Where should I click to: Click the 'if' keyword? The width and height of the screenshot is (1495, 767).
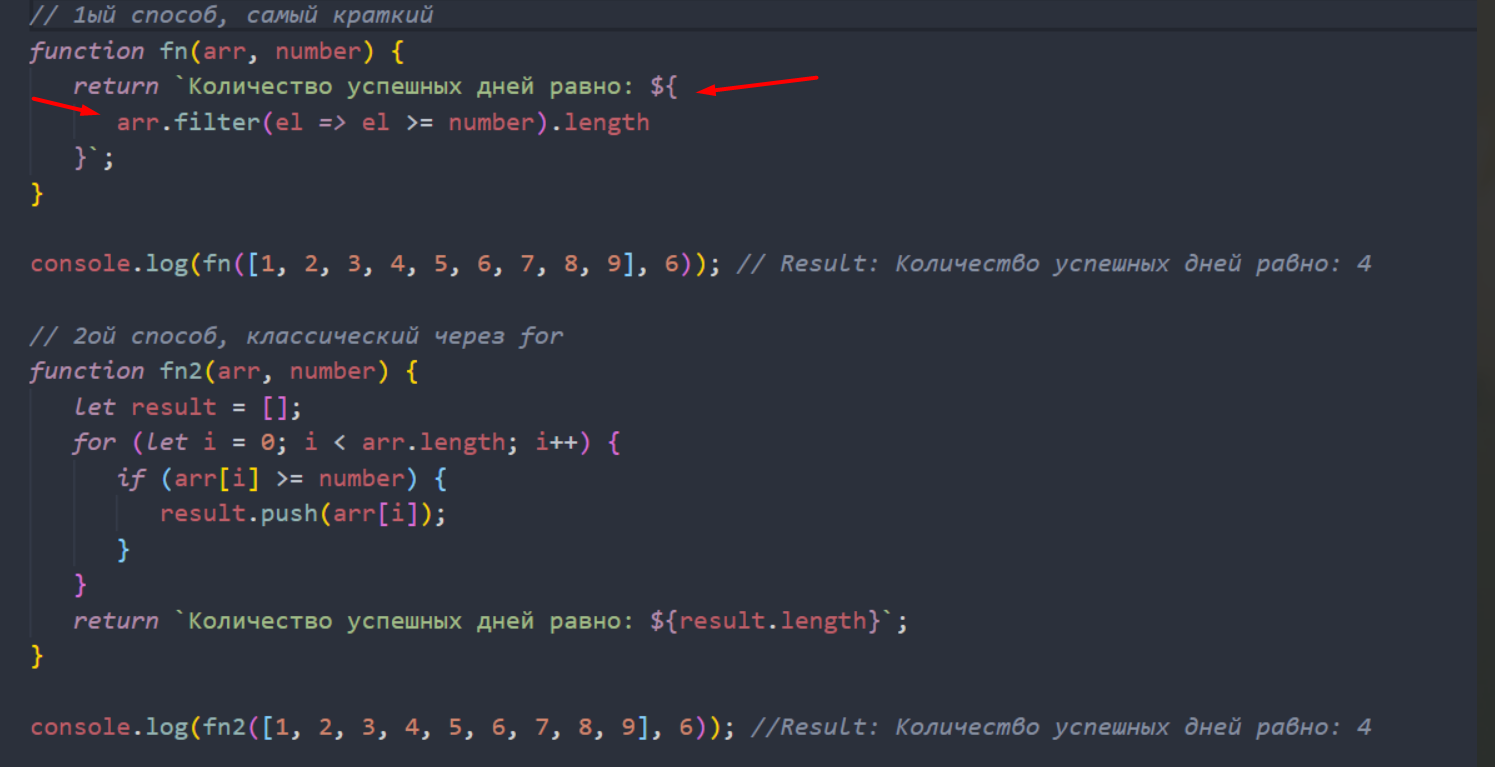(x=131, y=478)
